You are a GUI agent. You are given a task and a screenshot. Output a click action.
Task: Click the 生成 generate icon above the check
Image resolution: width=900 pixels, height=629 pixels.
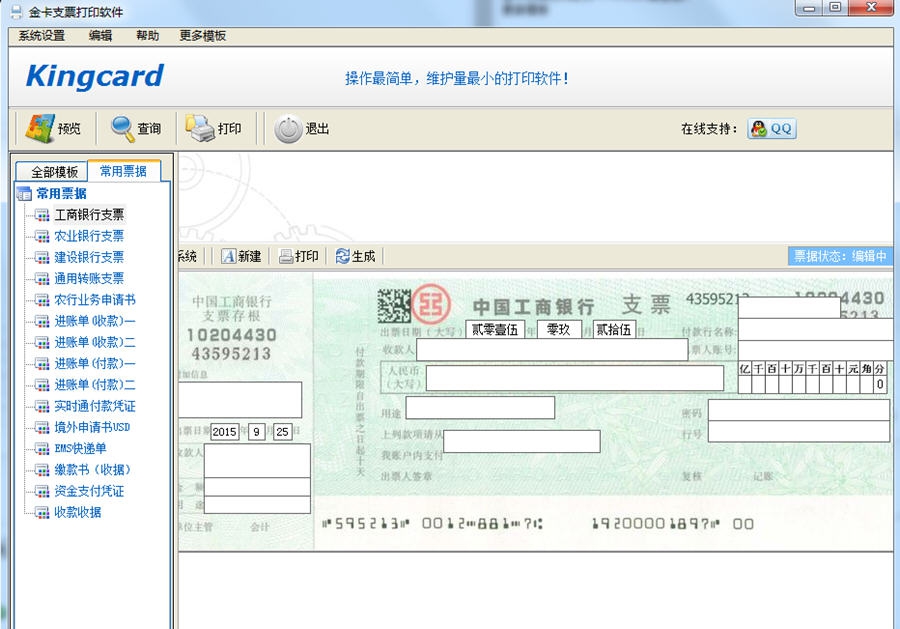click(356, 255)
